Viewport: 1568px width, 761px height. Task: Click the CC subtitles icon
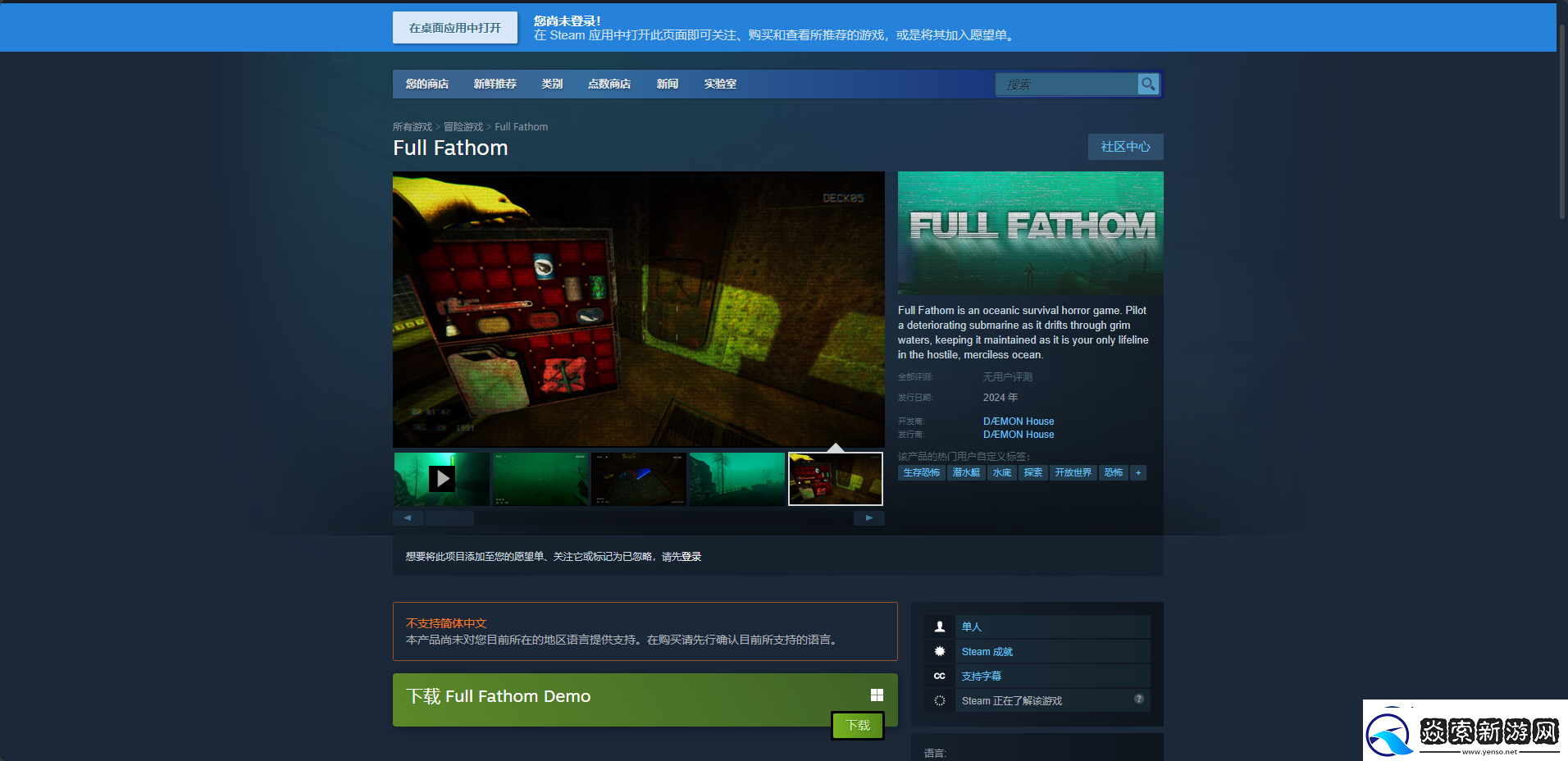click(x=940, y=676)
